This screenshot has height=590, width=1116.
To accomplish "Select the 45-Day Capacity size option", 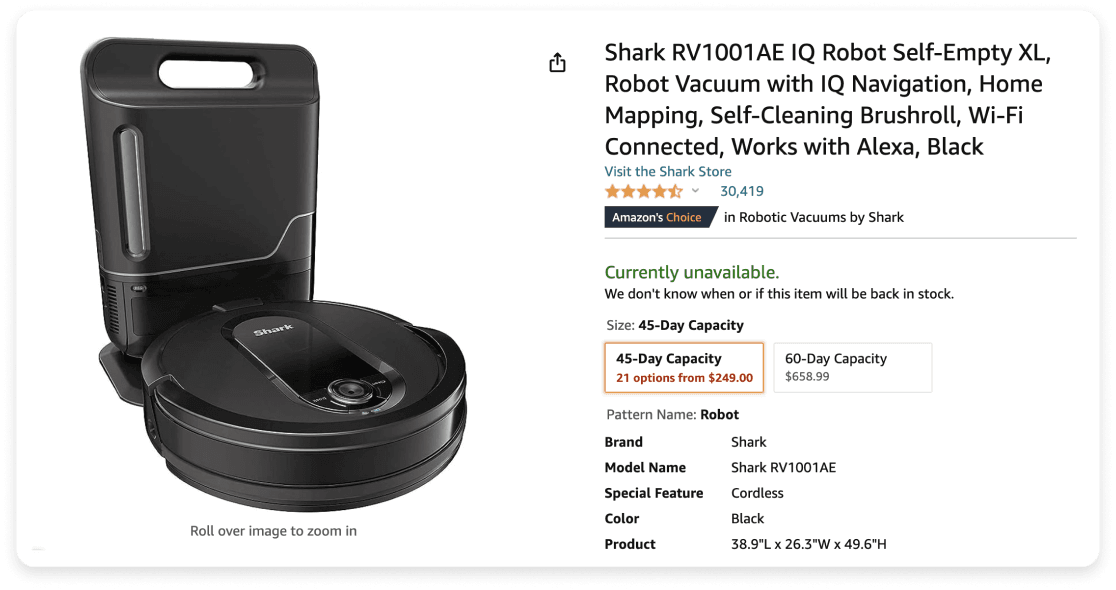I will pos(684,367).
